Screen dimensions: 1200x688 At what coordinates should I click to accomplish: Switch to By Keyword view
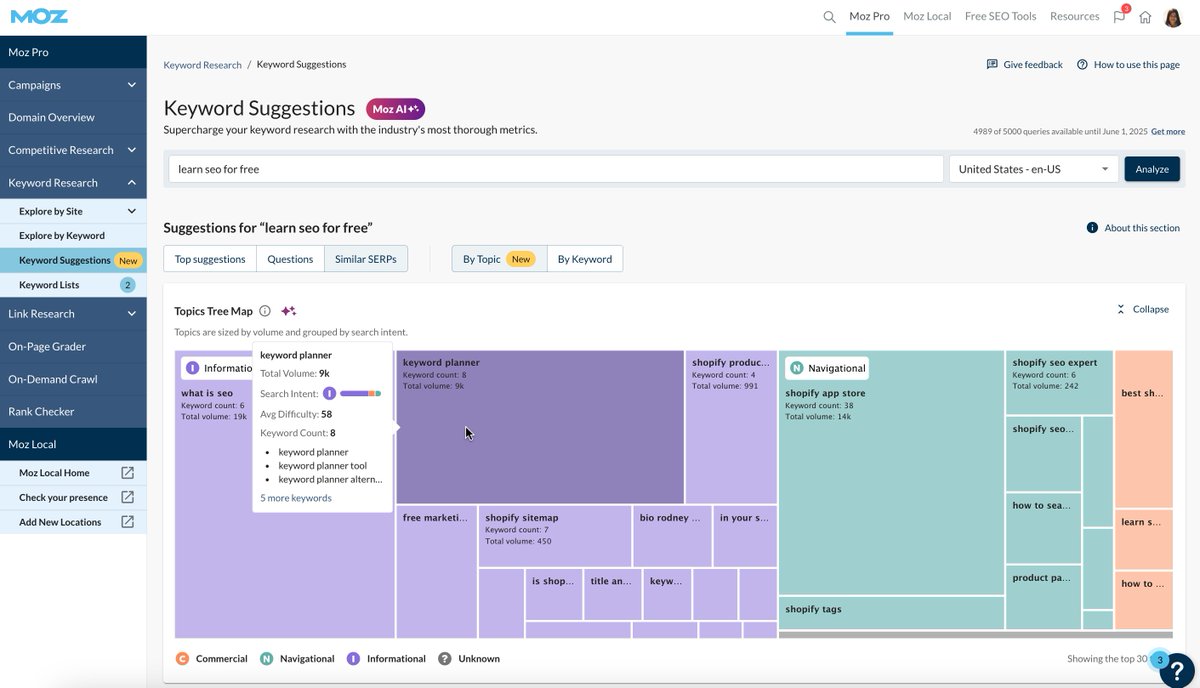coord(585,259)
